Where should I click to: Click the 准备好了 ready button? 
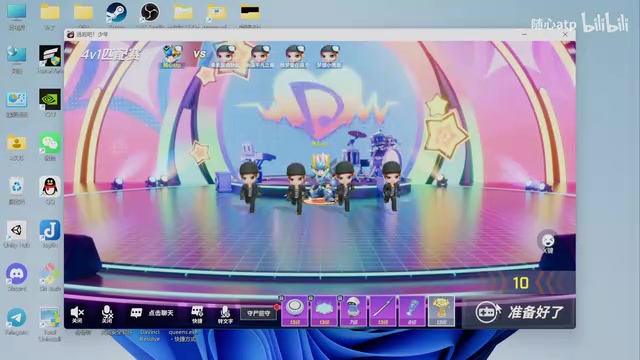520,313
